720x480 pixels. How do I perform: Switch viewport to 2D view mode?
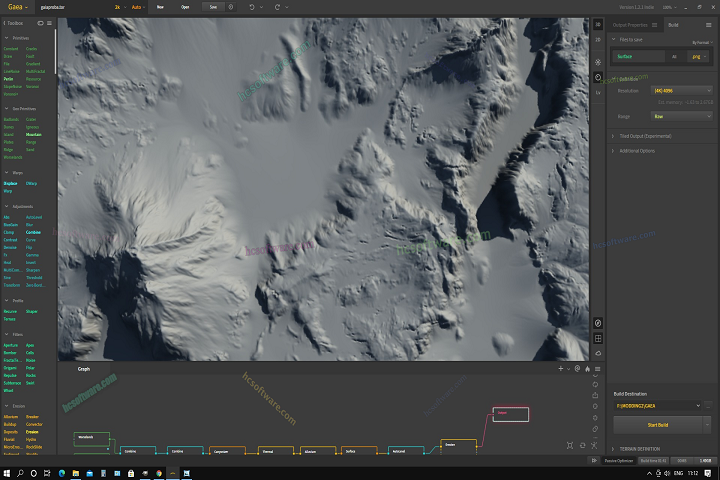pos(598,41)
